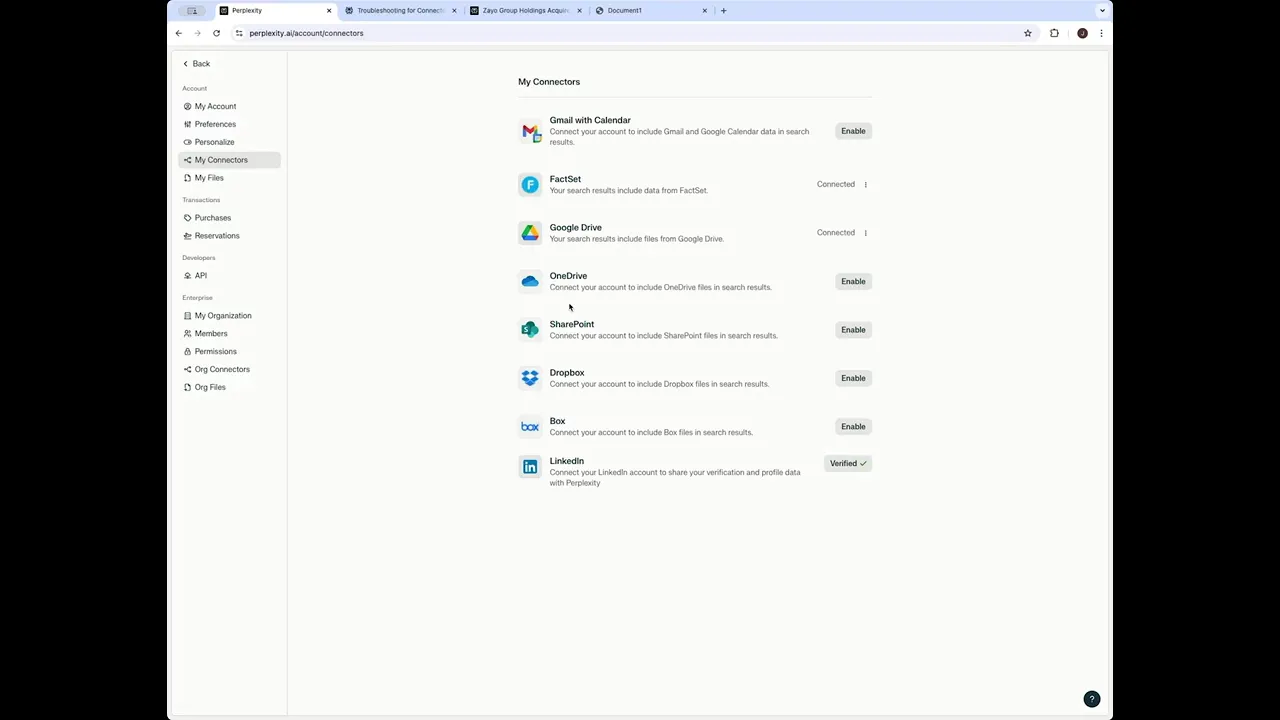Open My Files in sidebar
Screen dimensions: 1280x720
coord(229,178)
